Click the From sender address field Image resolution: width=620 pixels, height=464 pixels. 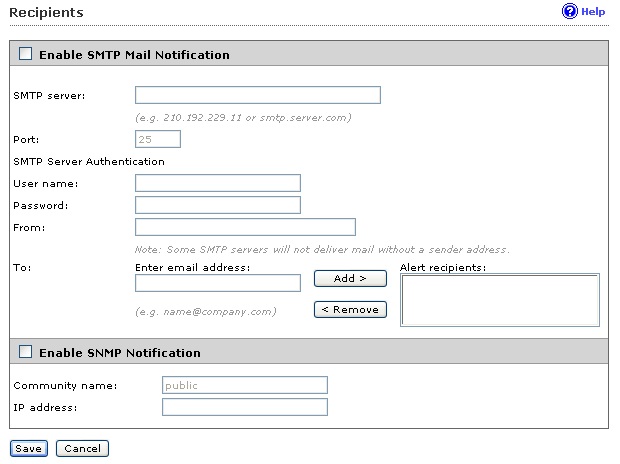coord(245,227)
